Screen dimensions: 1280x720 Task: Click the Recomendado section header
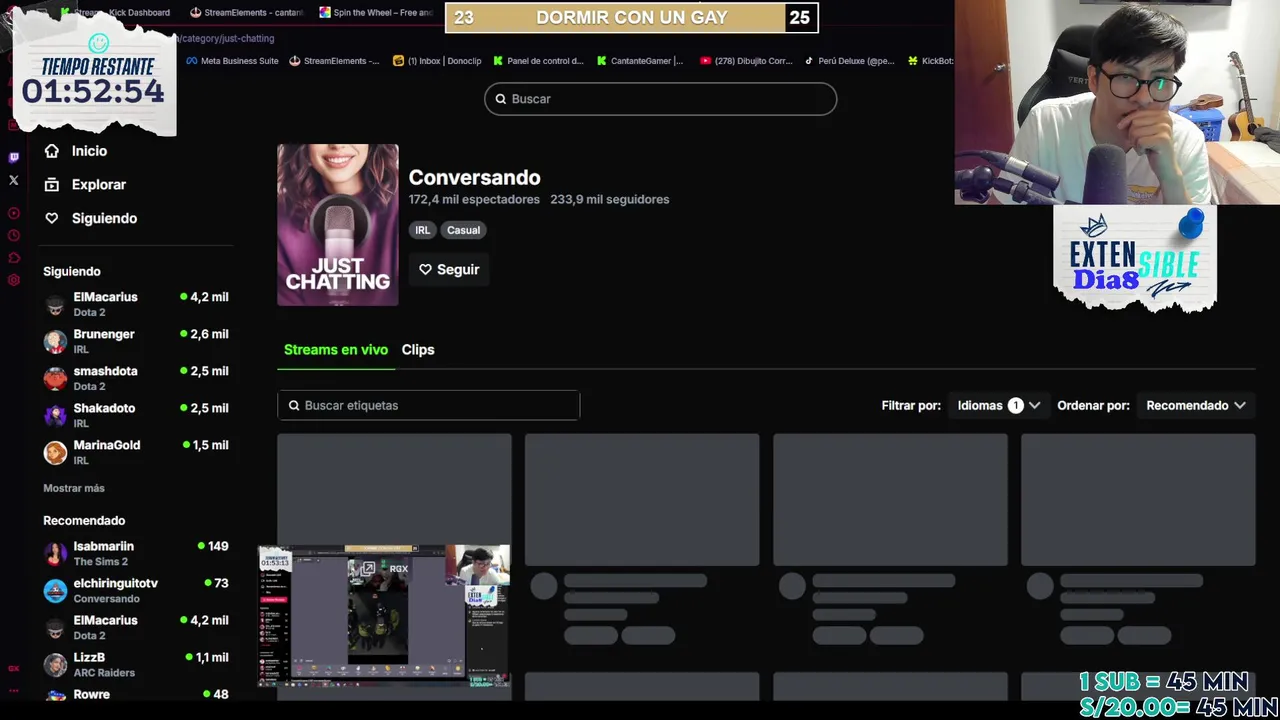84,520
